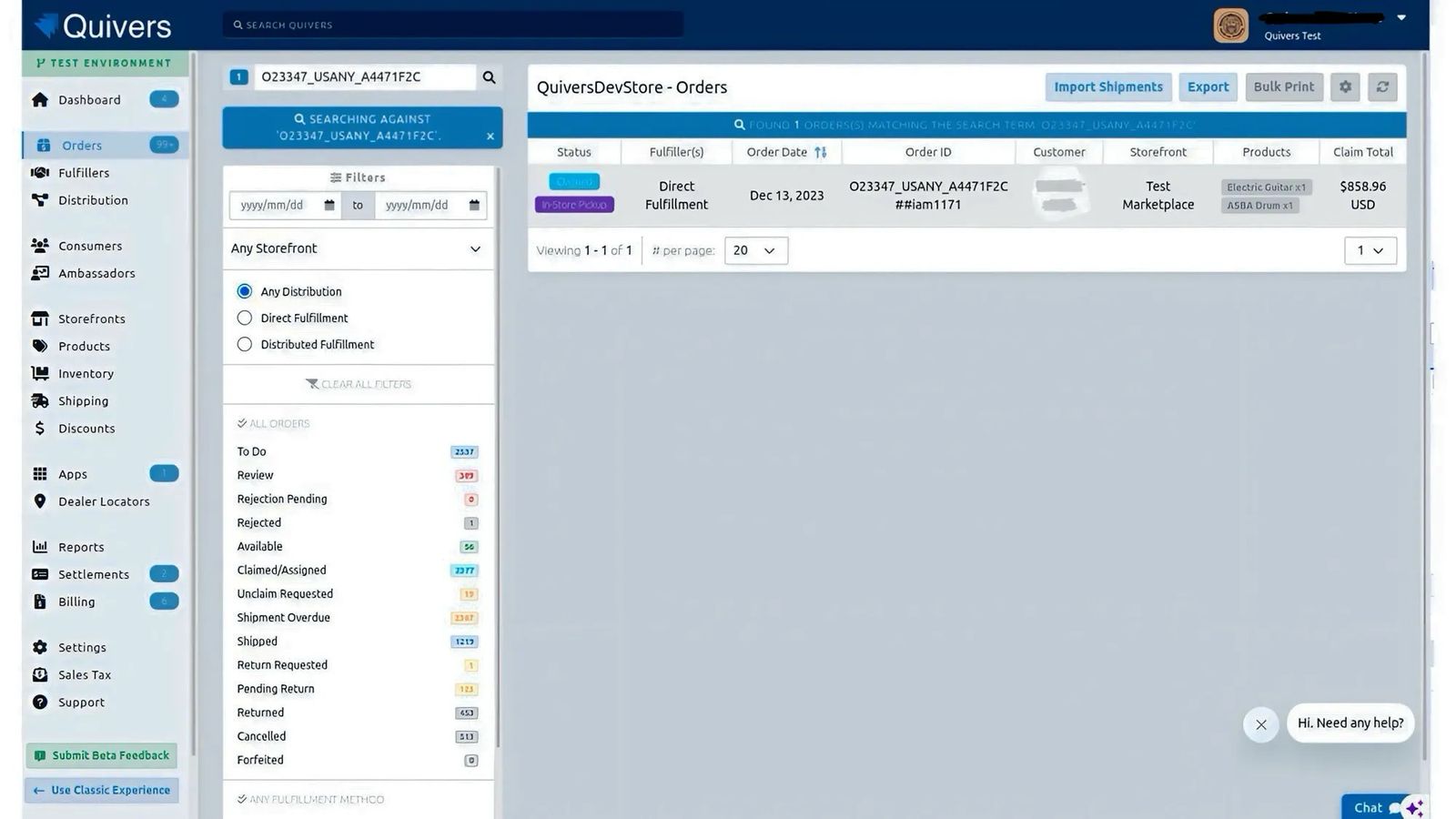Click the Apps grid icon

(40, 474)
